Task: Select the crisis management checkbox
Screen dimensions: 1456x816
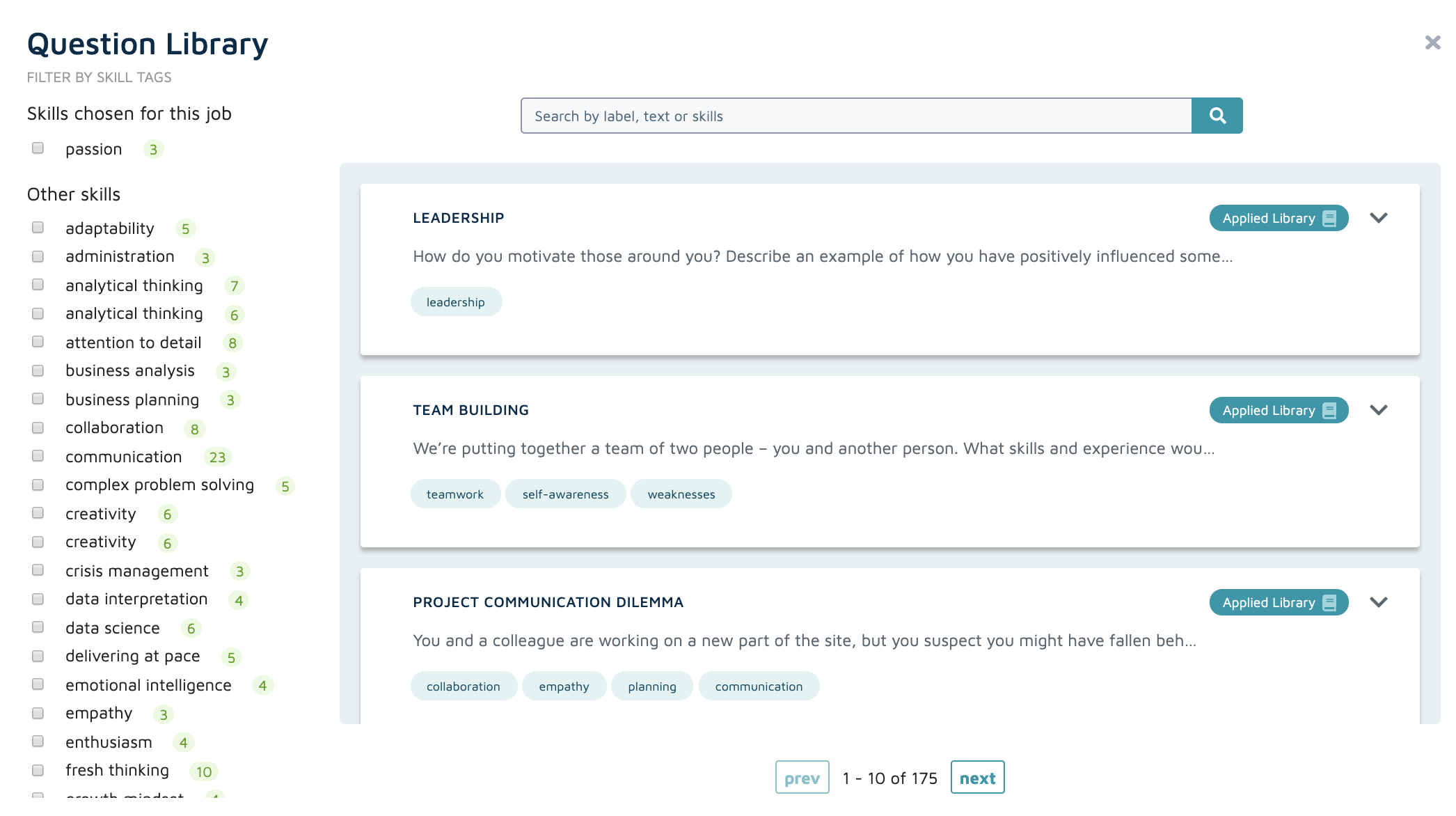Action: [x=38, y=570]
